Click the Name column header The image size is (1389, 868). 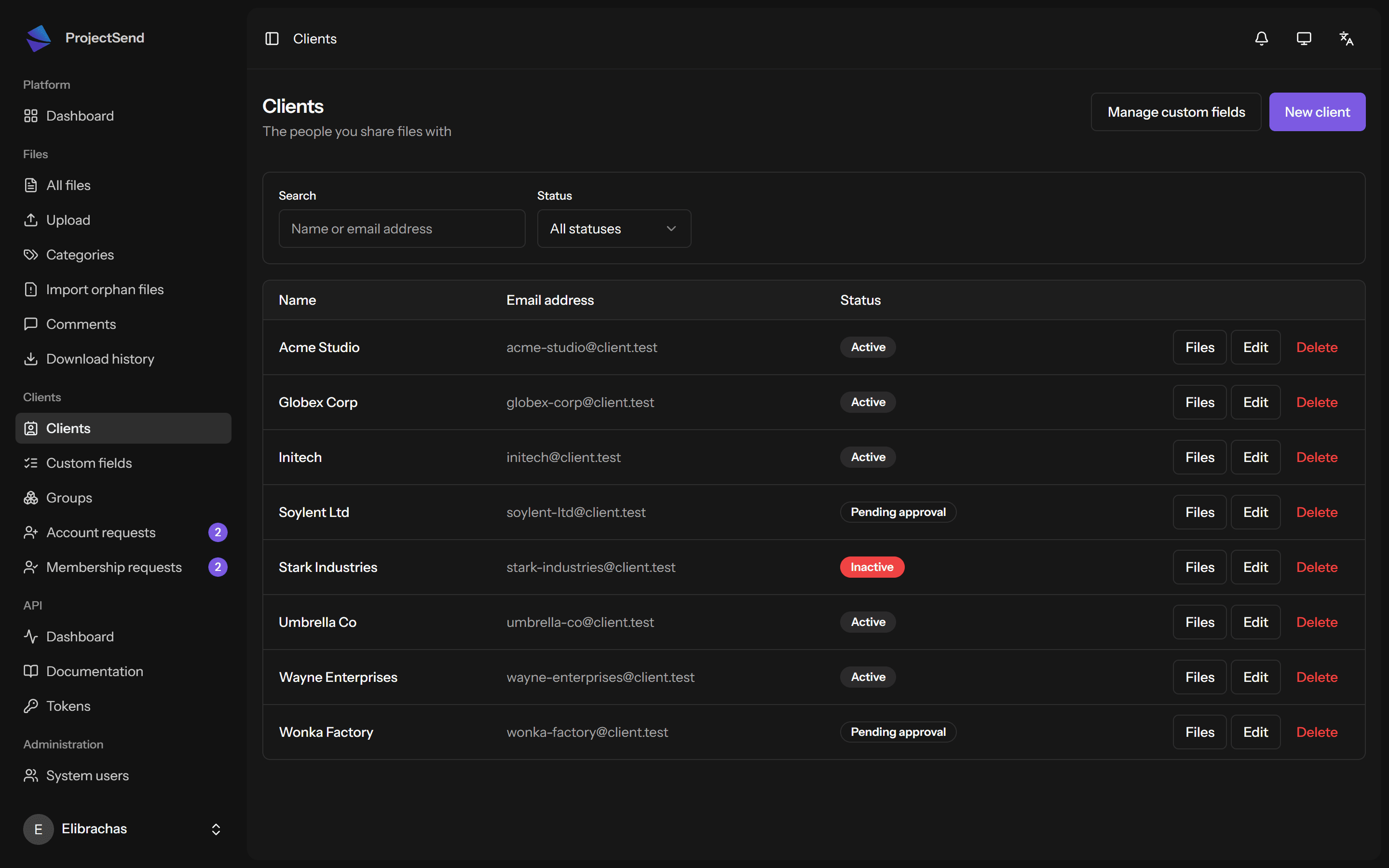[297, 300]
